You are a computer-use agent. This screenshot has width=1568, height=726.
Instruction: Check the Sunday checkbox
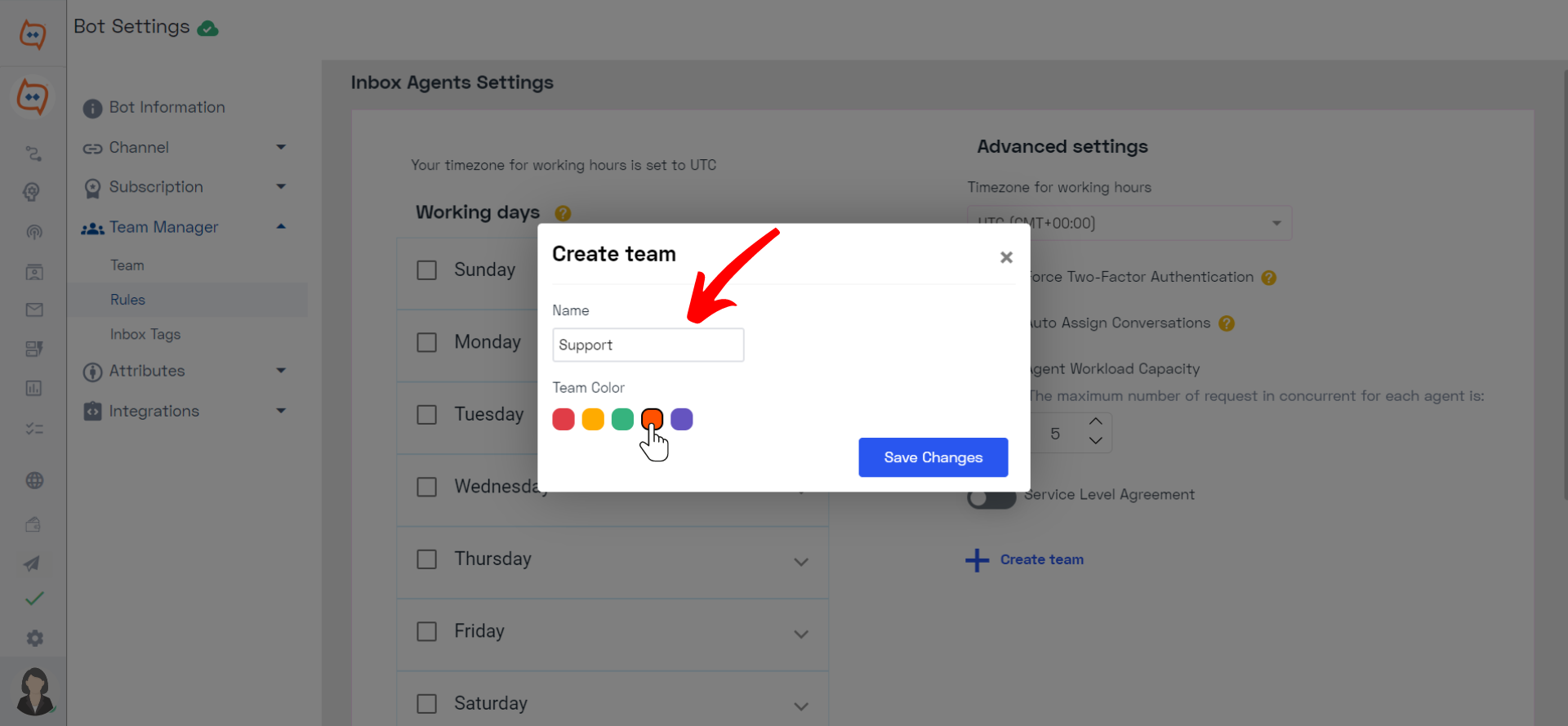click(x=427, y=270)
